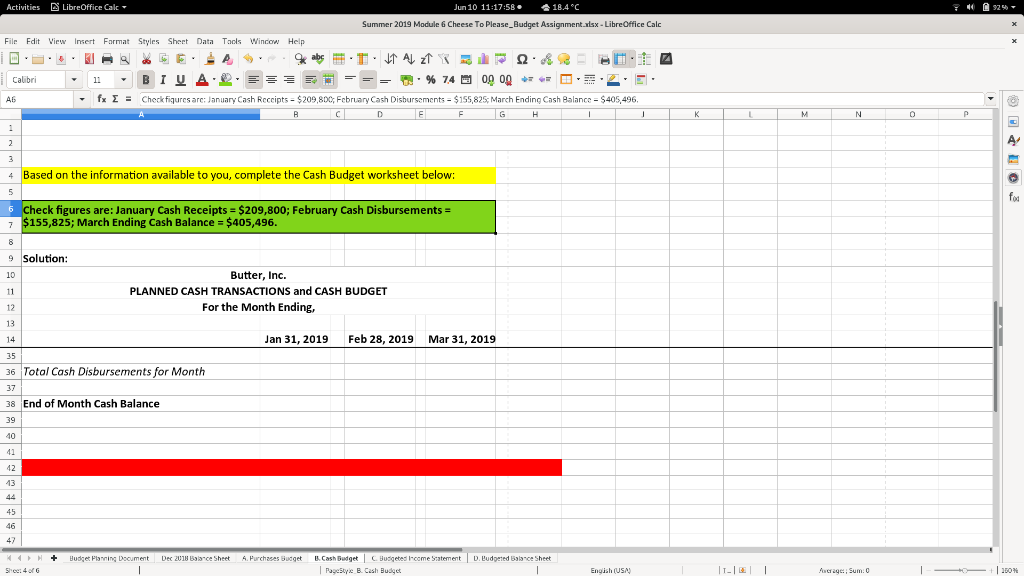Toggle Underline formatting
Viewport: 1024px width, 576px height.
click(180, 80)
